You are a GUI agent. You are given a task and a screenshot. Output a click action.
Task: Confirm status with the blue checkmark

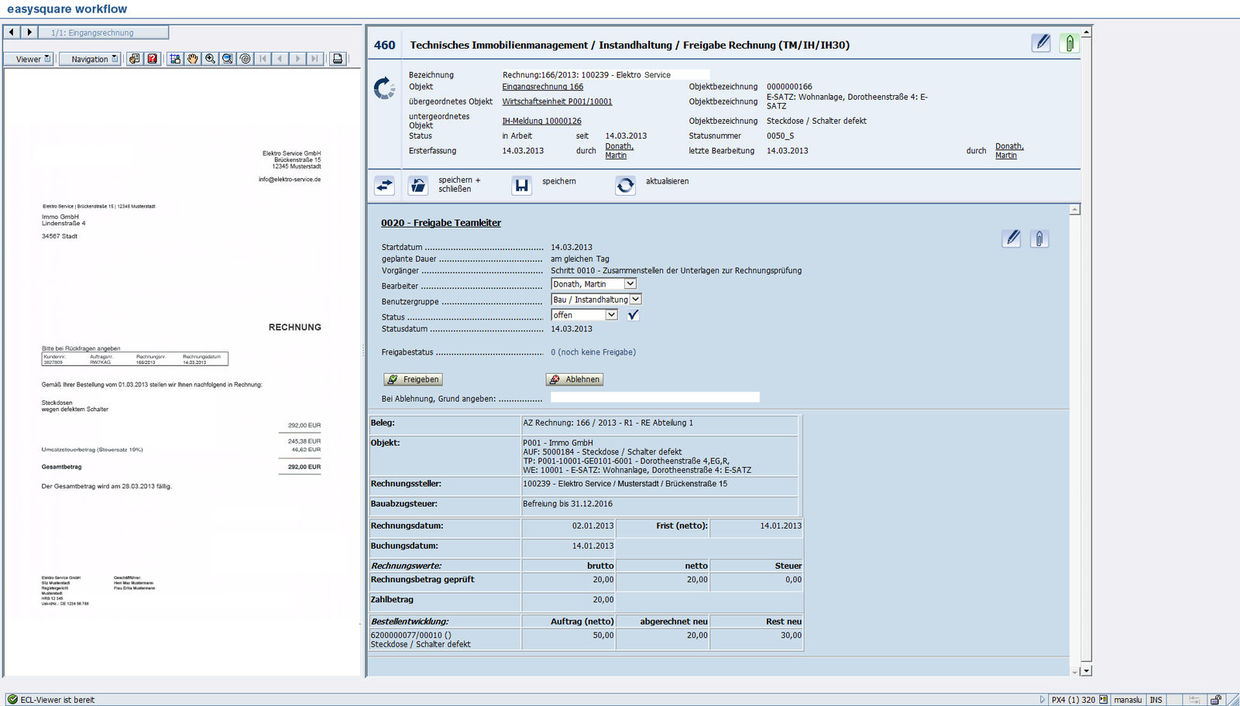pyautogui.click(x=633, y=315)
